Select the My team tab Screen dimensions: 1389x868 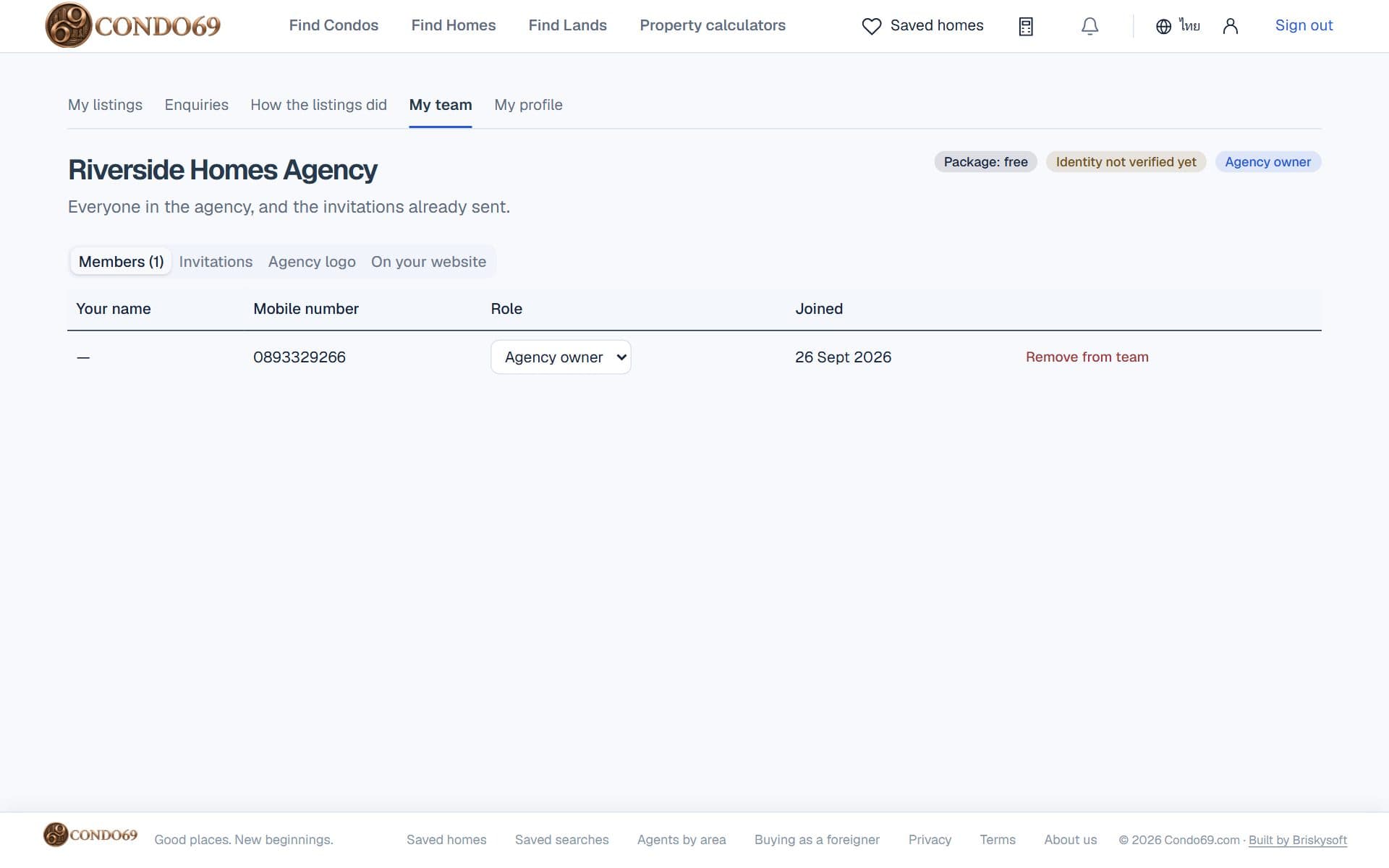click(x=441, y=105)
